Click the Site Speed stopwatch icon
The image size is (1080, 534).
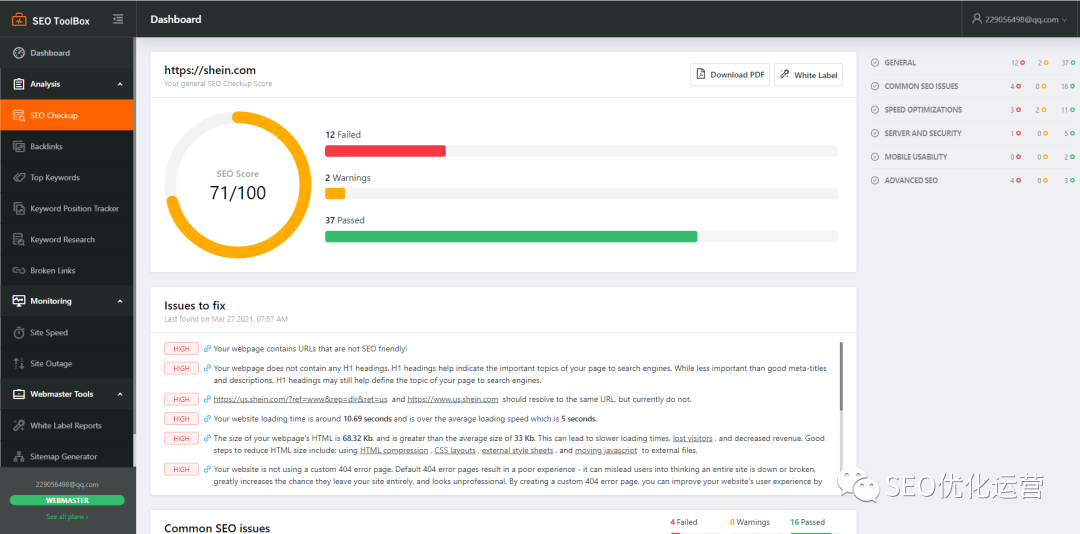(19, 332)
